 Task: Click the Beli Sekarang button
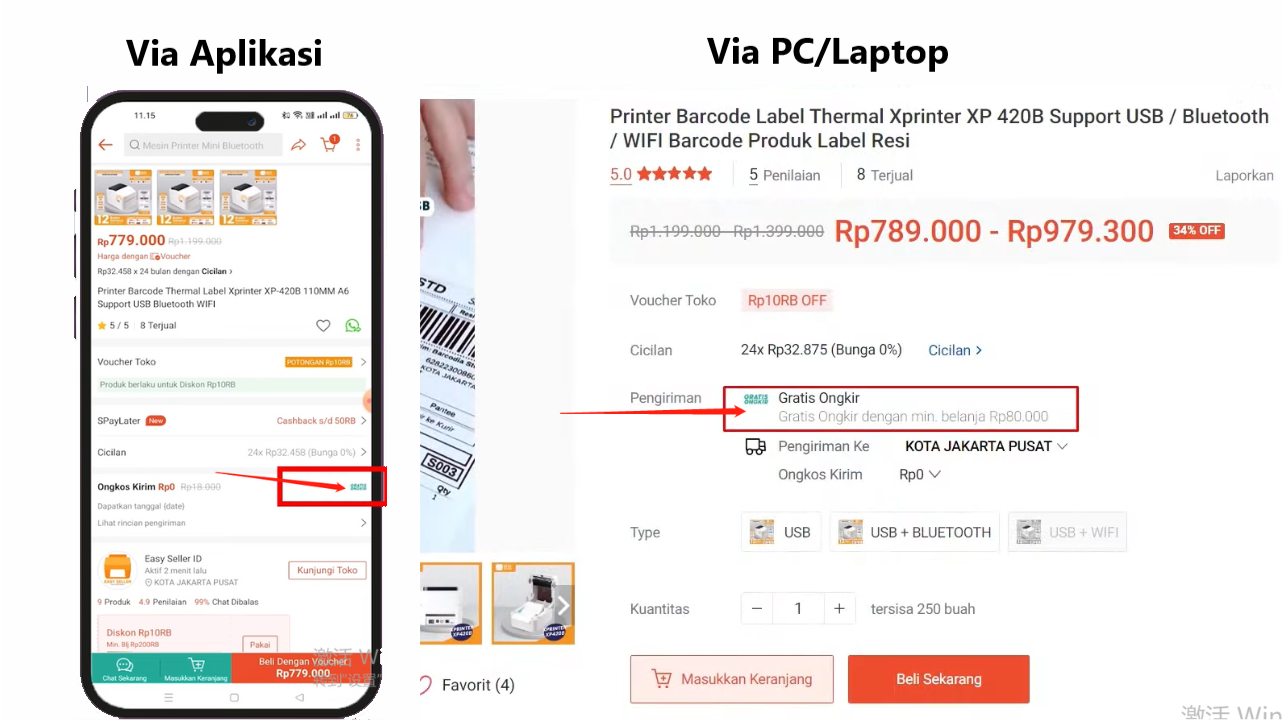coord(938,679)
